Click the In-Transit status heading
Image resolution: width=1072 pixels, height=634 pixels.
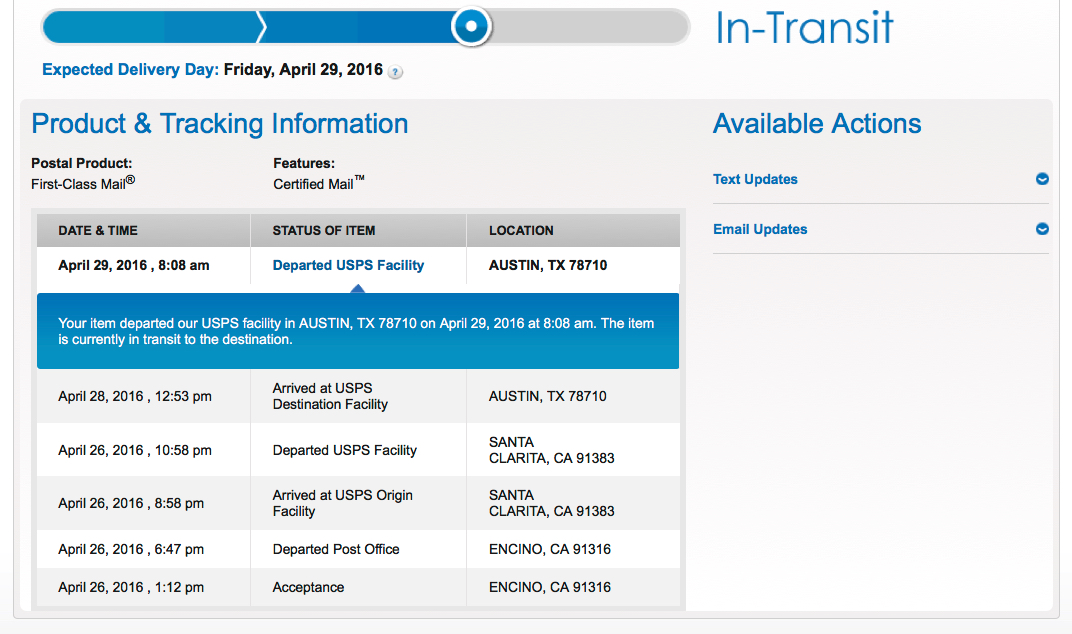click(804, 28)
